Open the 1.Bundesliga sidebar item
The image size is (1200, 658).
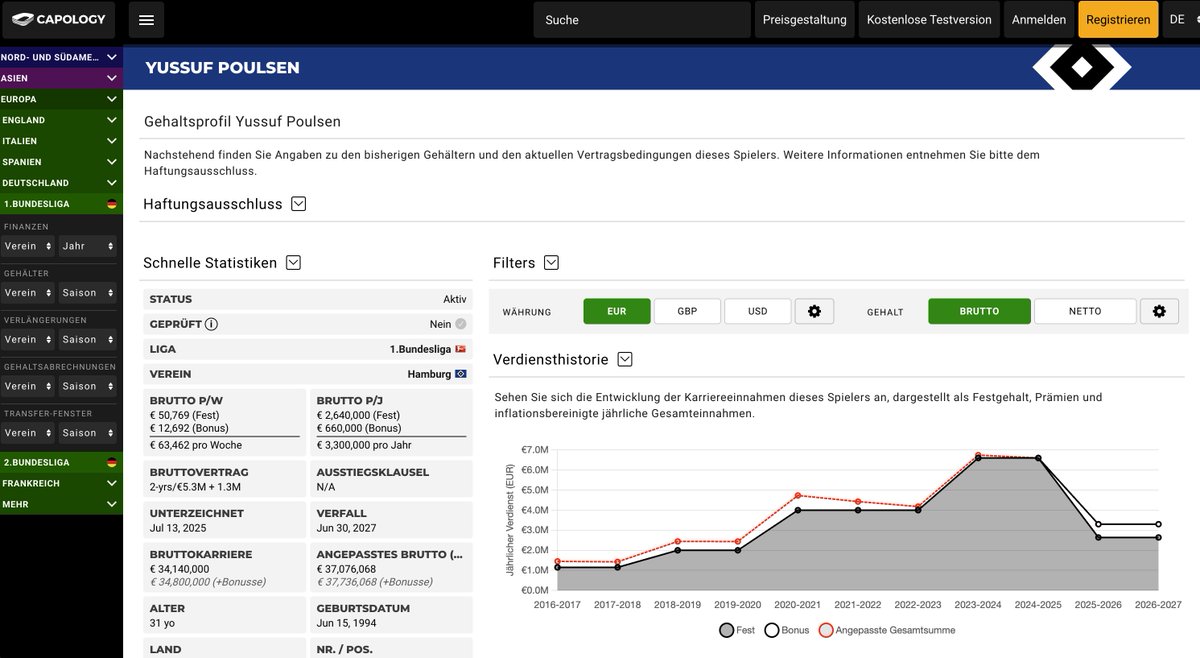pos(61,204)
